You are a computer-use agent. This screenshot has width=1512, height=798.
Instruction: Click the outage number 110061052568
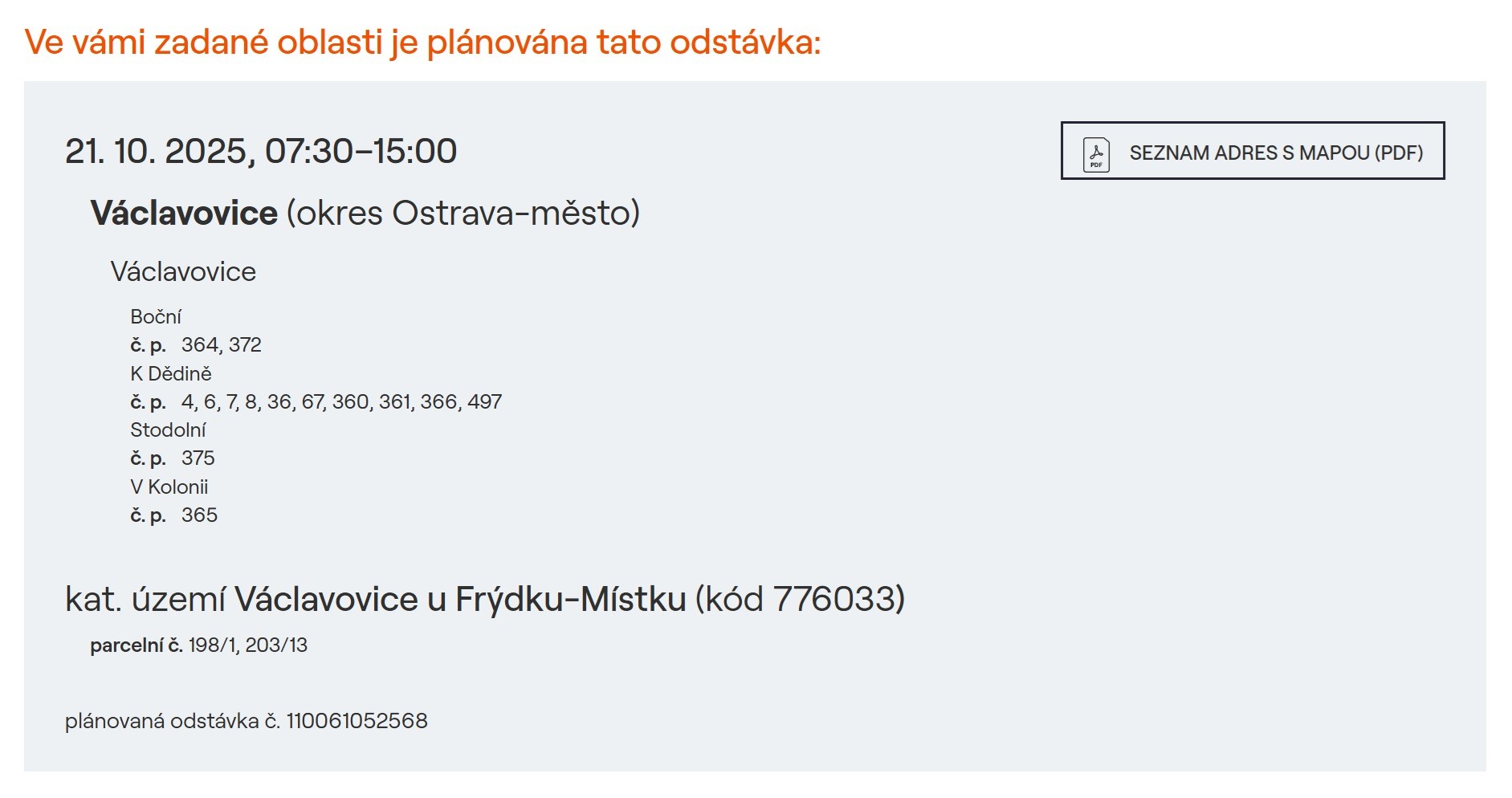[357, 721]
